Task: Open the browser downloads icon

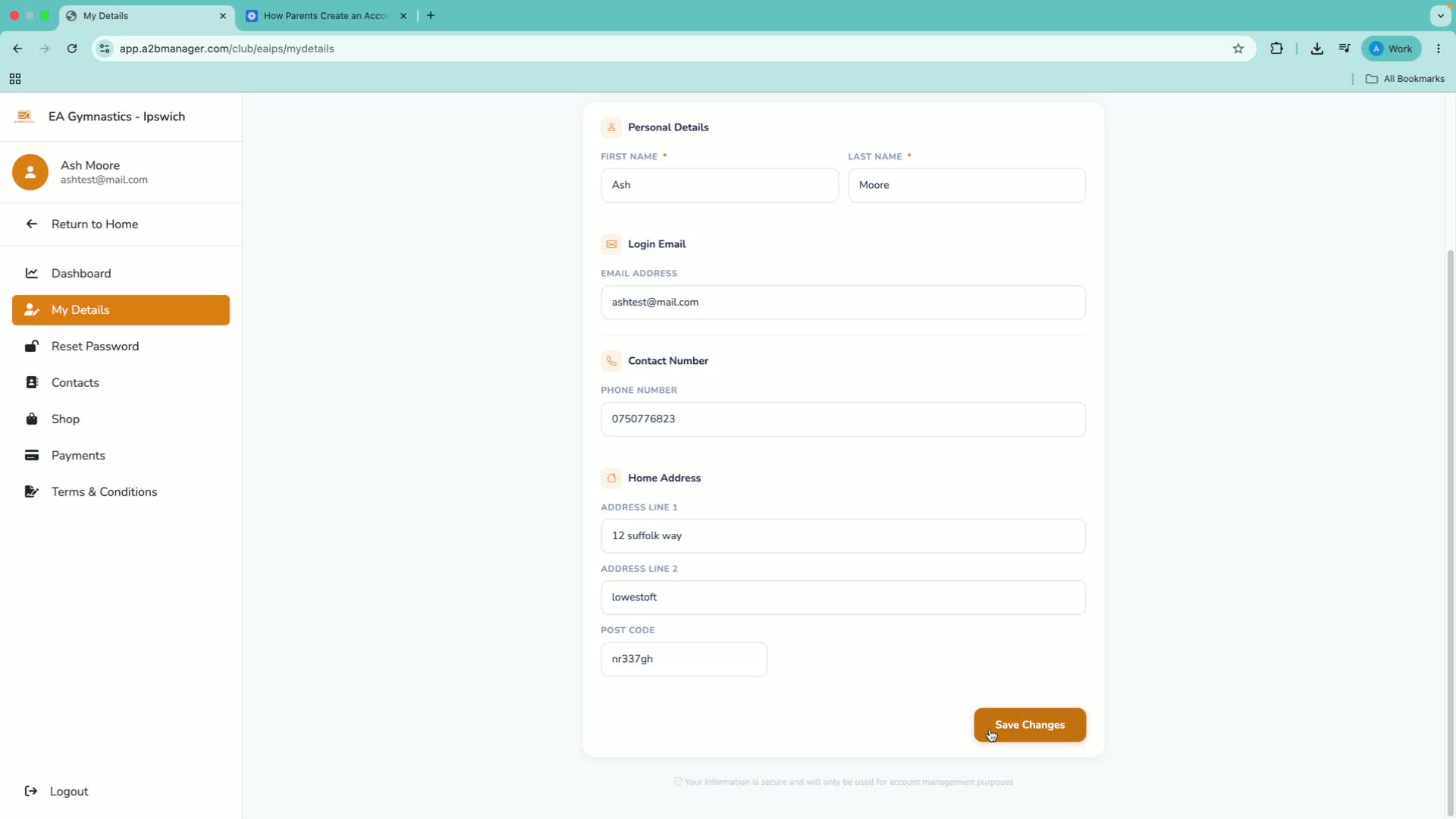Action: pyautogui.click(x=1317, y=49)
